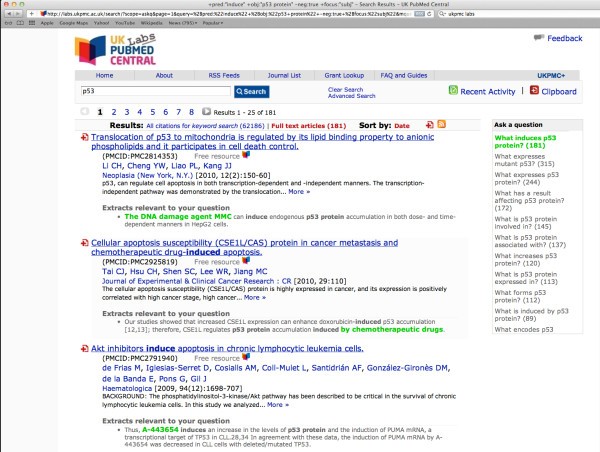Click the Feedback speech bubble icon
This screenshot has height=452, width=600.
click(539, 38)
